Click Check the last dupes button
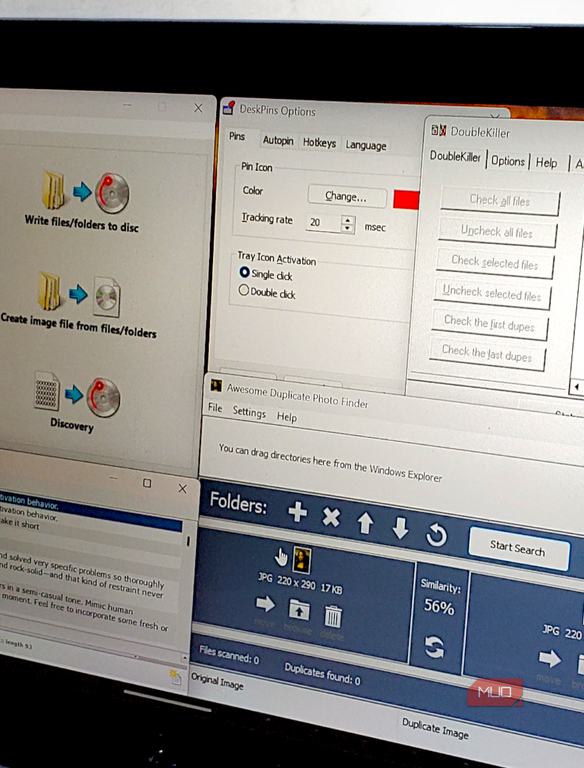This screenshot has height=768, width=584. coord(487,354)
